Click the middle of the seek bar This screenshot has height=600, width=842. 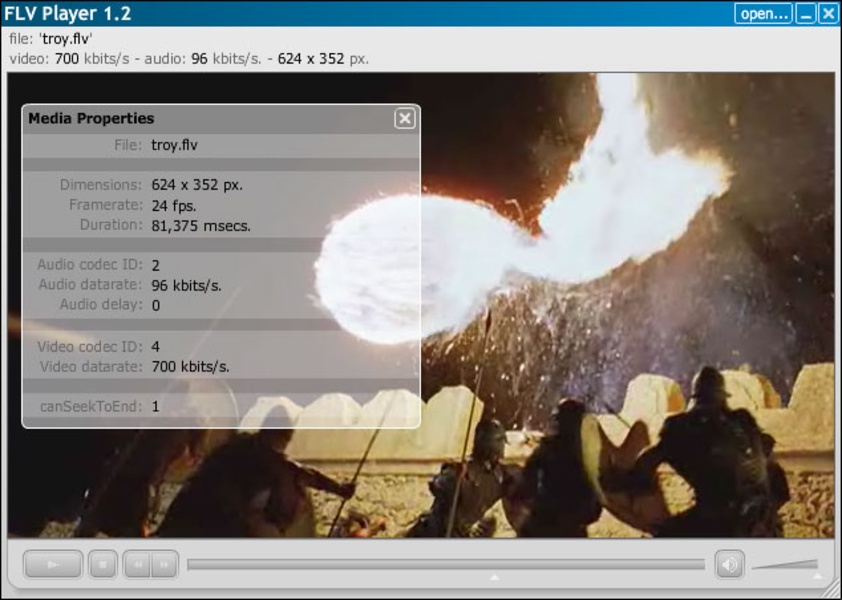pyautogui.click(x=445, y=565)
